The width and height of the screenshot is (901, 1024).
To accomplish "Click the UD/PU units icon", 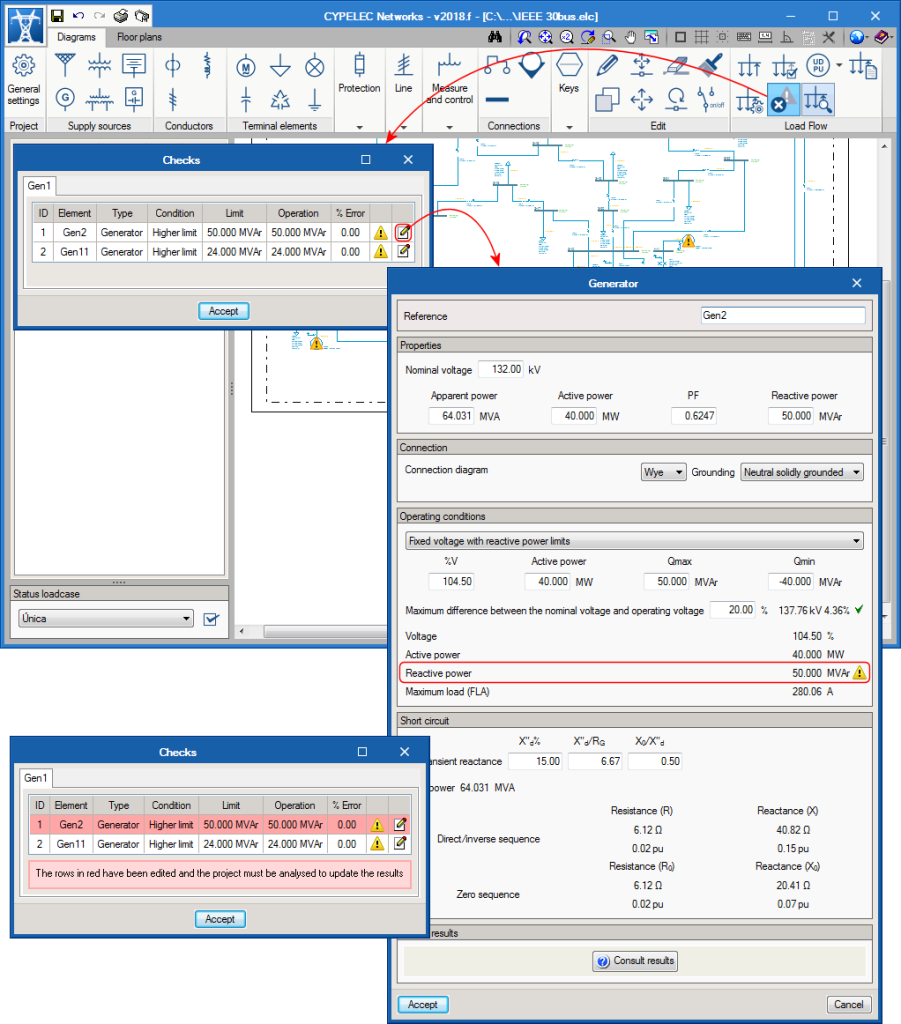I will click(x=817, y=65).
